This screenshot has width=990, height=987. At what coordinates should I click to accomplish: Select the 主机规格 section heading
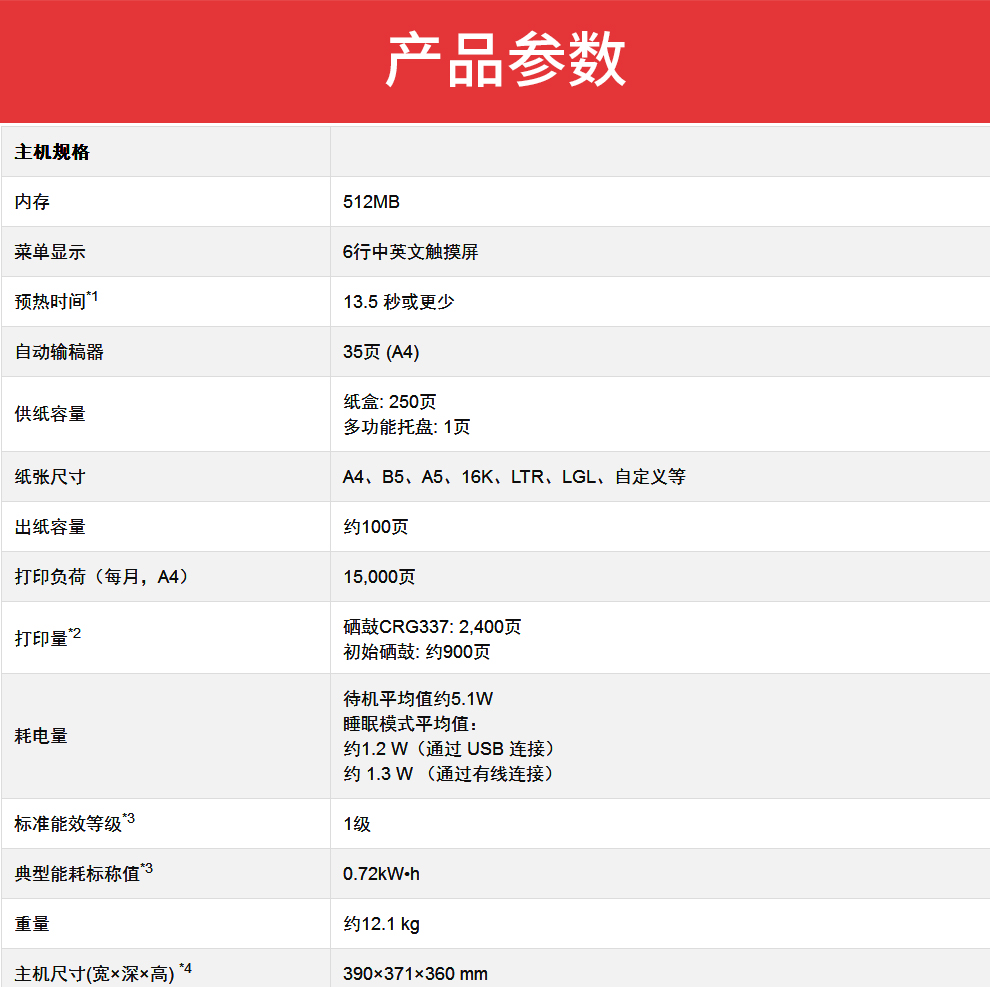point(52,152)
